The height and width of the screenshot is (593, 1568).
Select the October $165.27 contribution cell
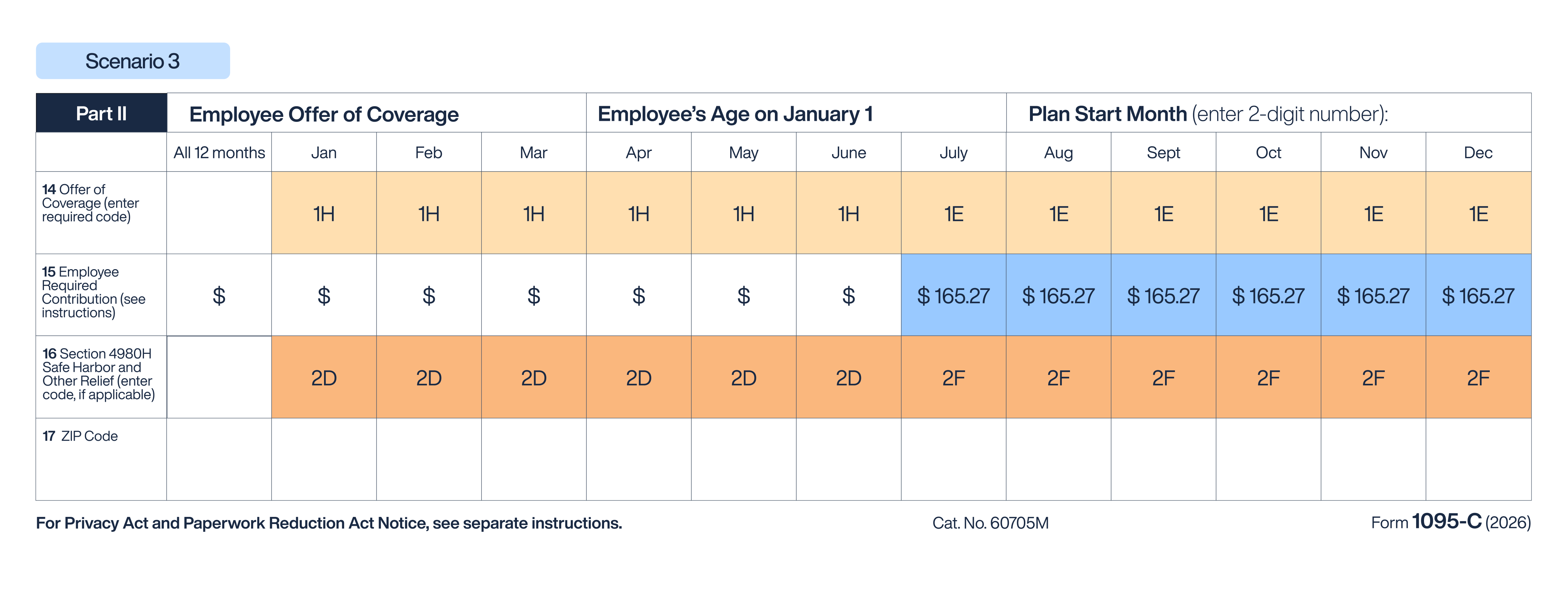[1268, 295]
